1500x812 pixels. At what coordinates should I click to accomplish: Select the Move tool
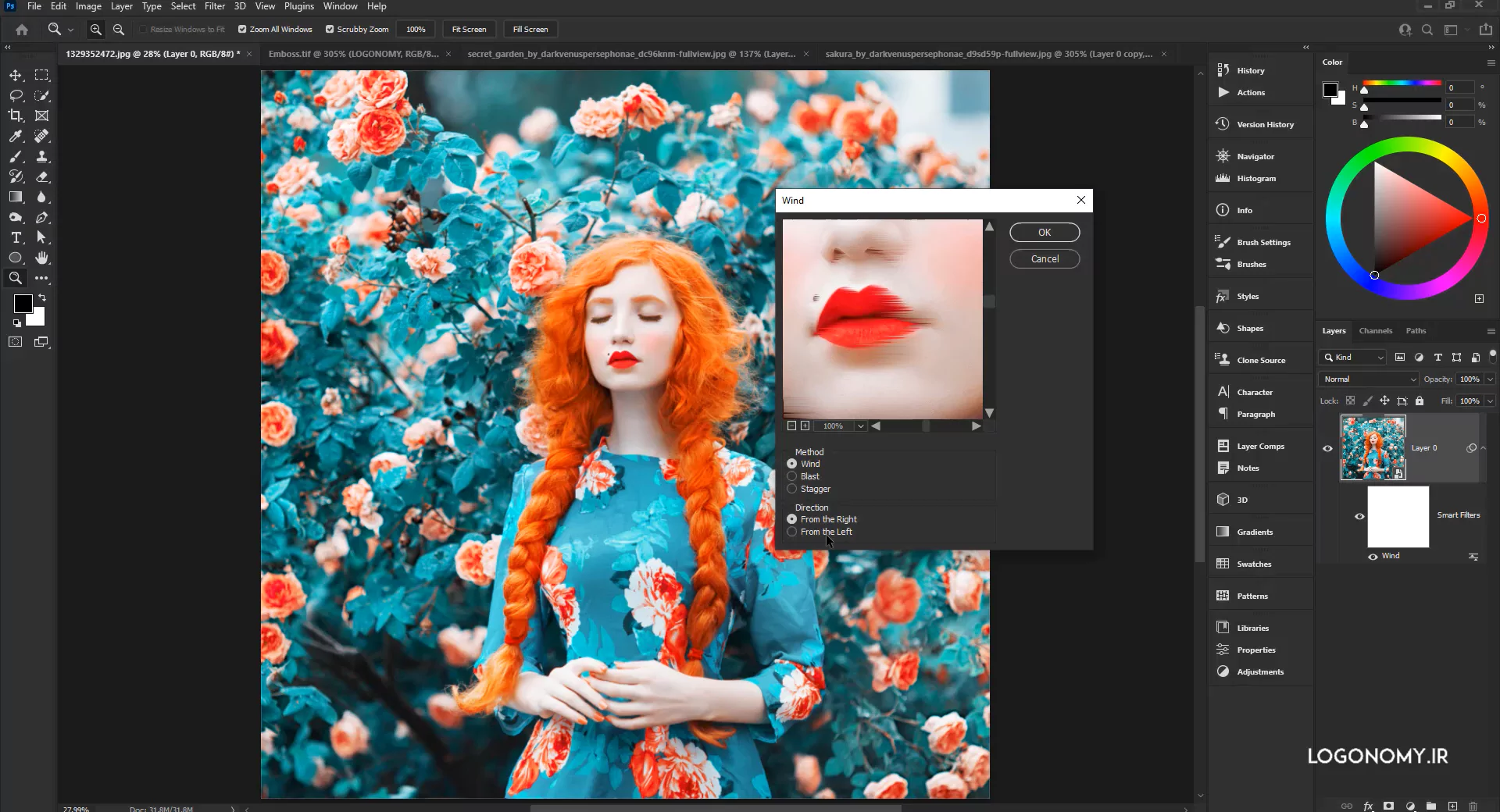(x=16, y=75)
